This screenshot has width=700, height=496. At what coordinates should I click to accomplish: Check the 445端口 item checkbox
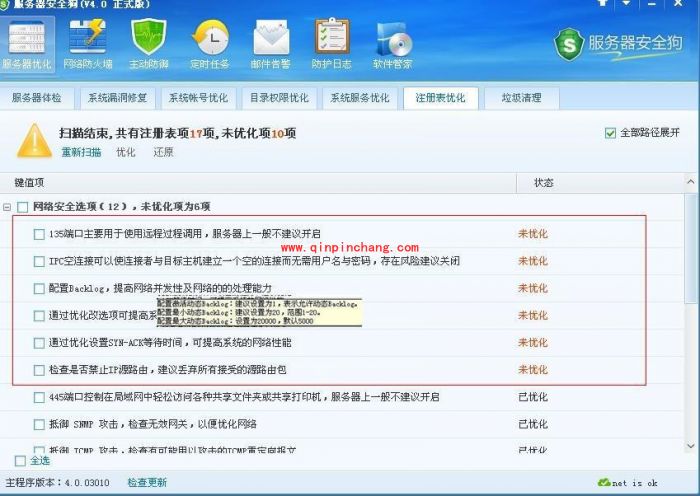(39, 398)
